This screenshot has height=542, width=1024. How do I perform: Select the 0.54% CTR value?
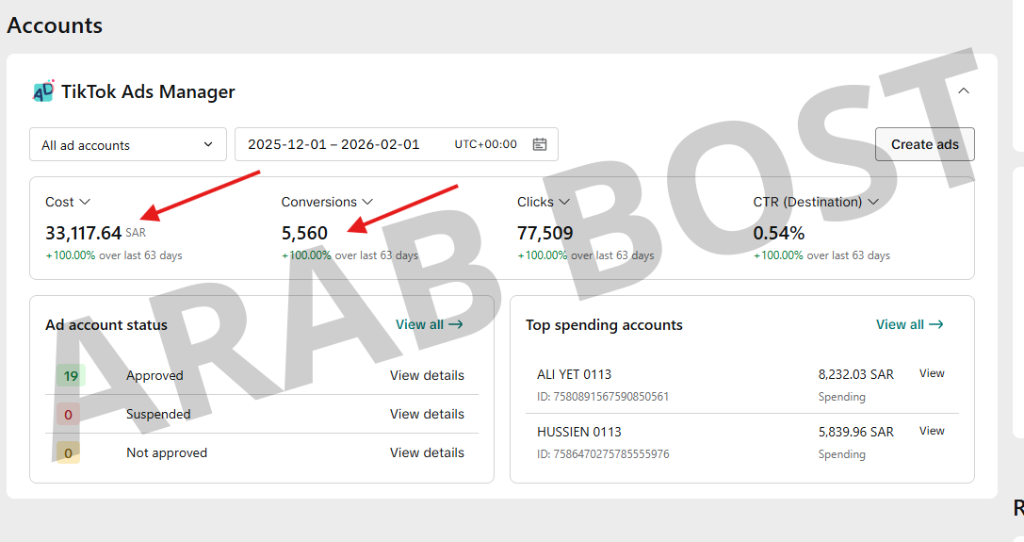coord(778,233)
